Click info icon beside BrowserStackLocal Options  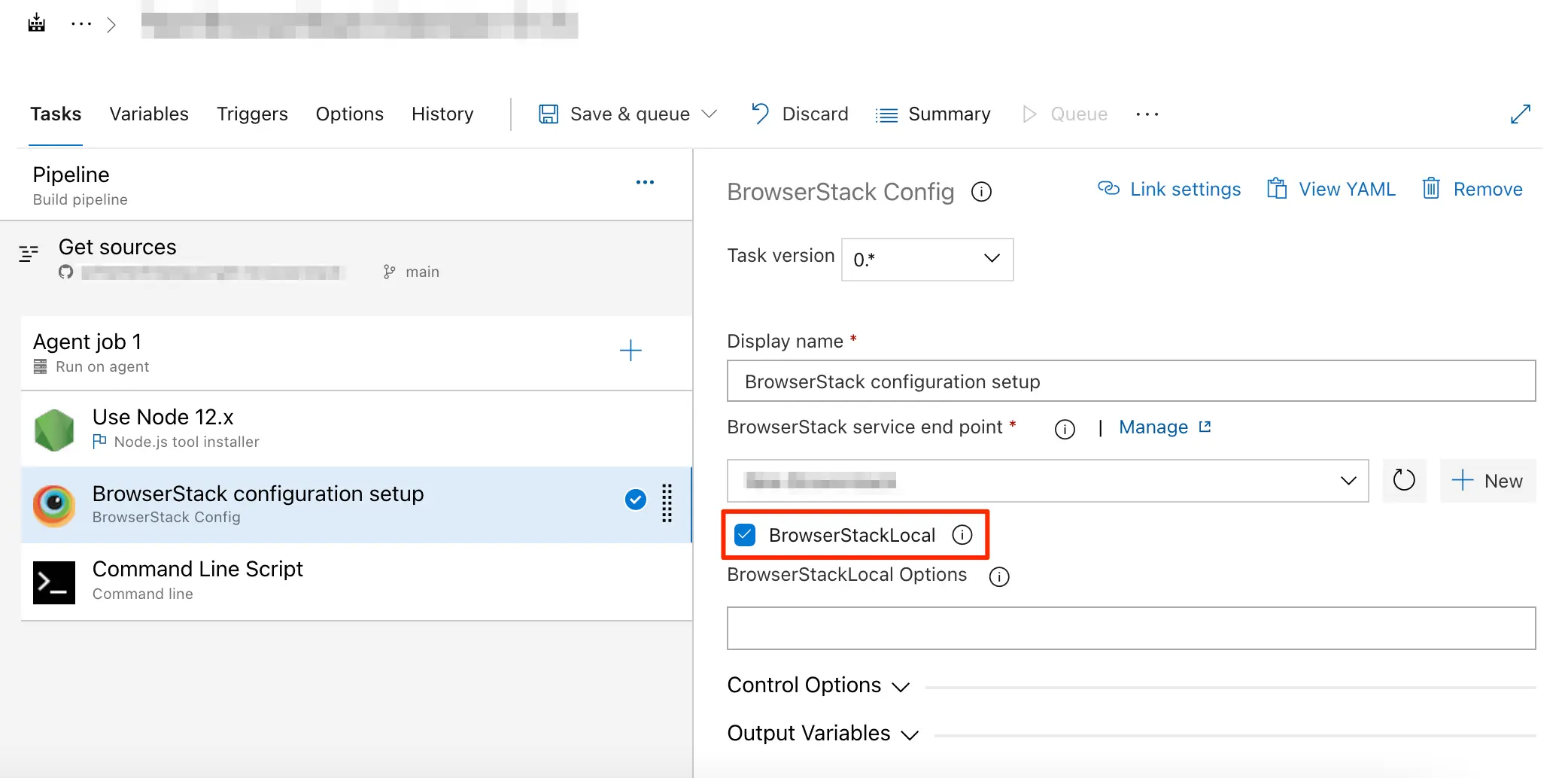(x=998, y=576)
